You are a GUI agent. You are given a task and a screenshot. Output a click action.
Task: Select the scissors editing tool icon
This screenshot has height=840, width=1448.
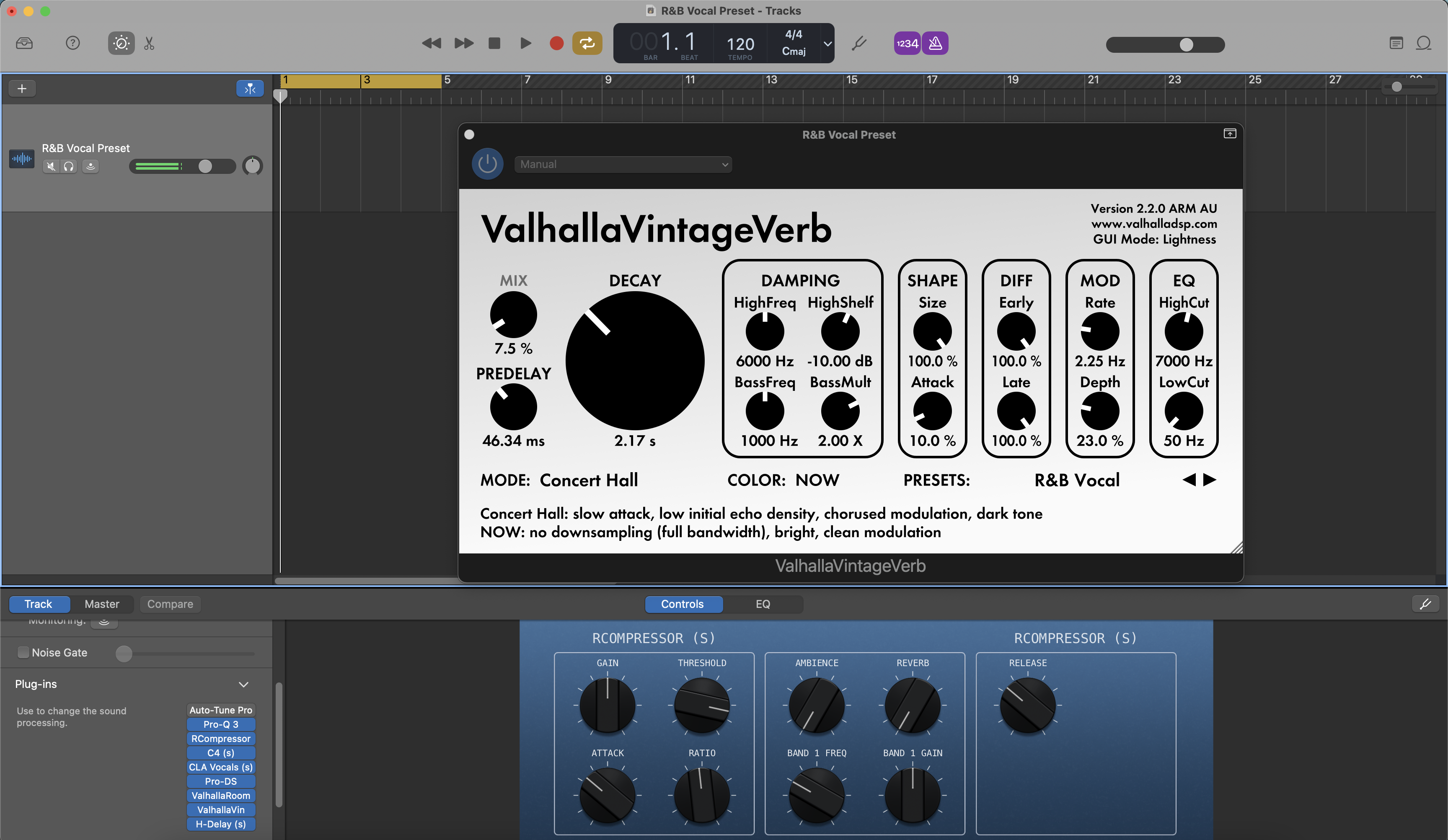click(149, 43)
